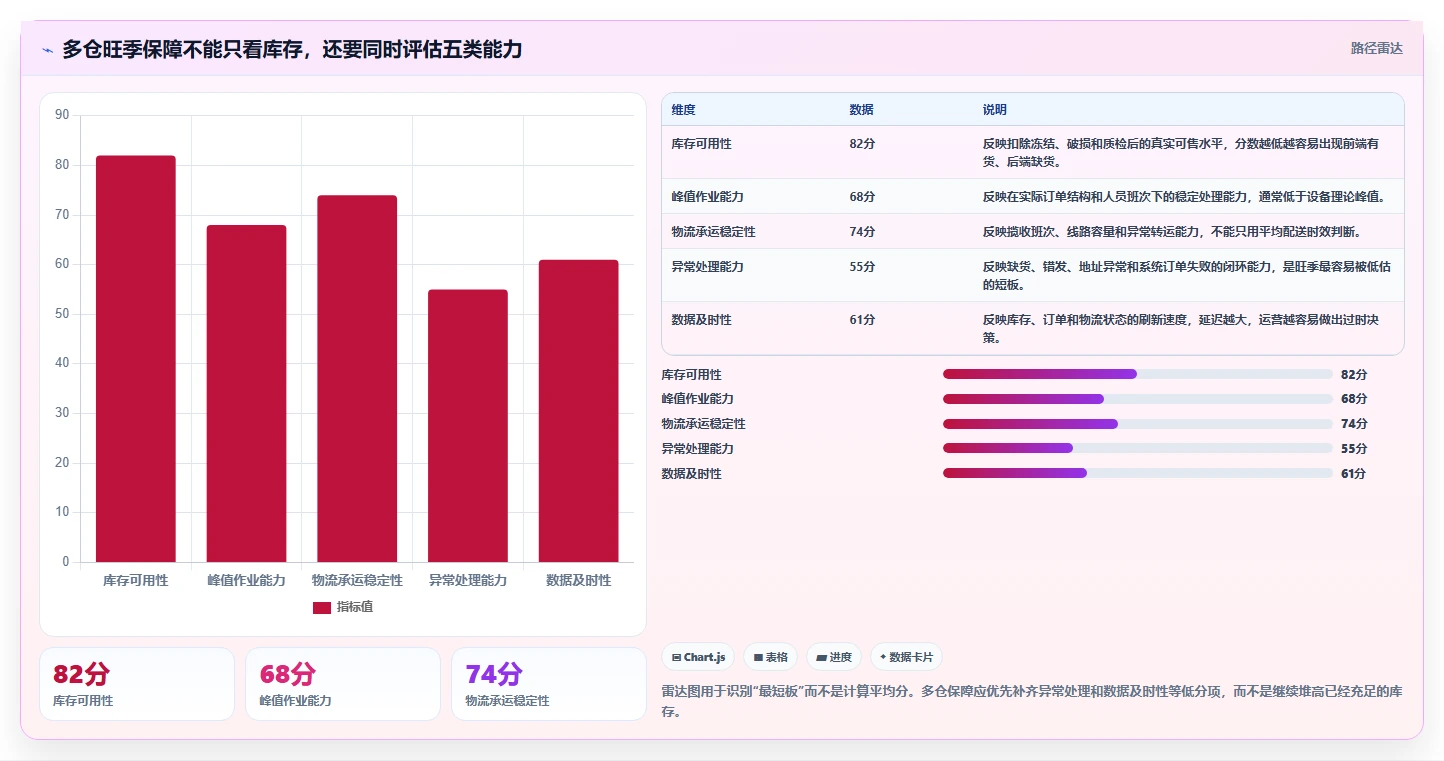Screen dimensions: 1444x761
Task: Click the 61分 value in the table
Action: click(862, 320)
